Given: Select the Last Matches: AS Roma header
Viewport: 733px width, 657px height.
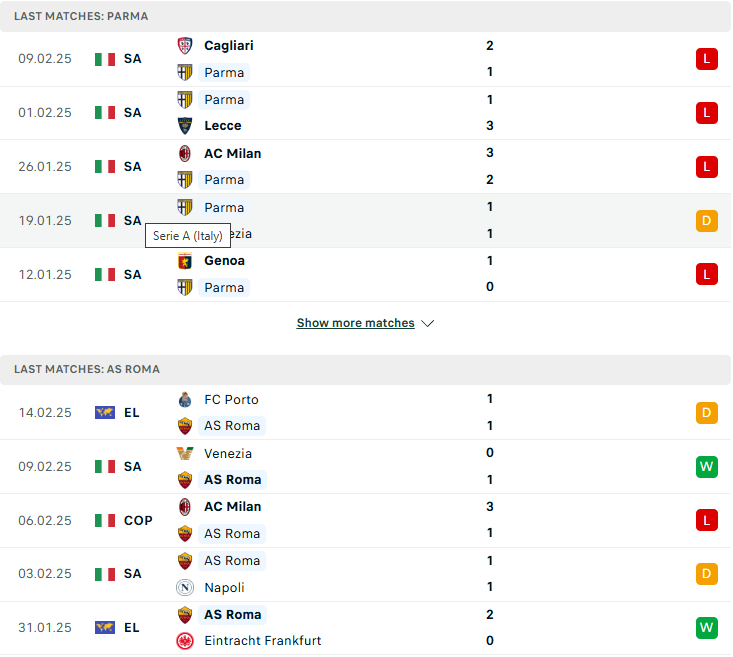Looking at the screenshot, I should tap(366, 369).
